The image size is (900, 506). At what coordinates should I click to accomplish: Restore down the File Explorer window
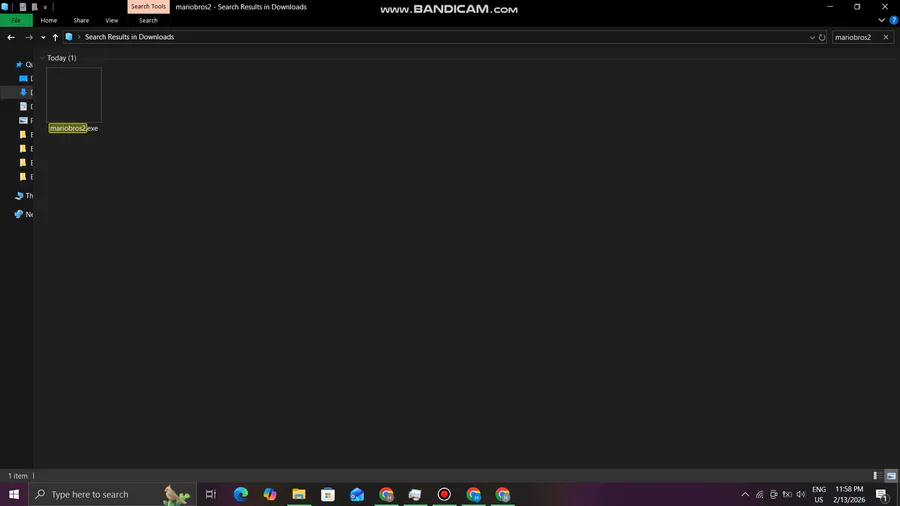pos(857,7)
